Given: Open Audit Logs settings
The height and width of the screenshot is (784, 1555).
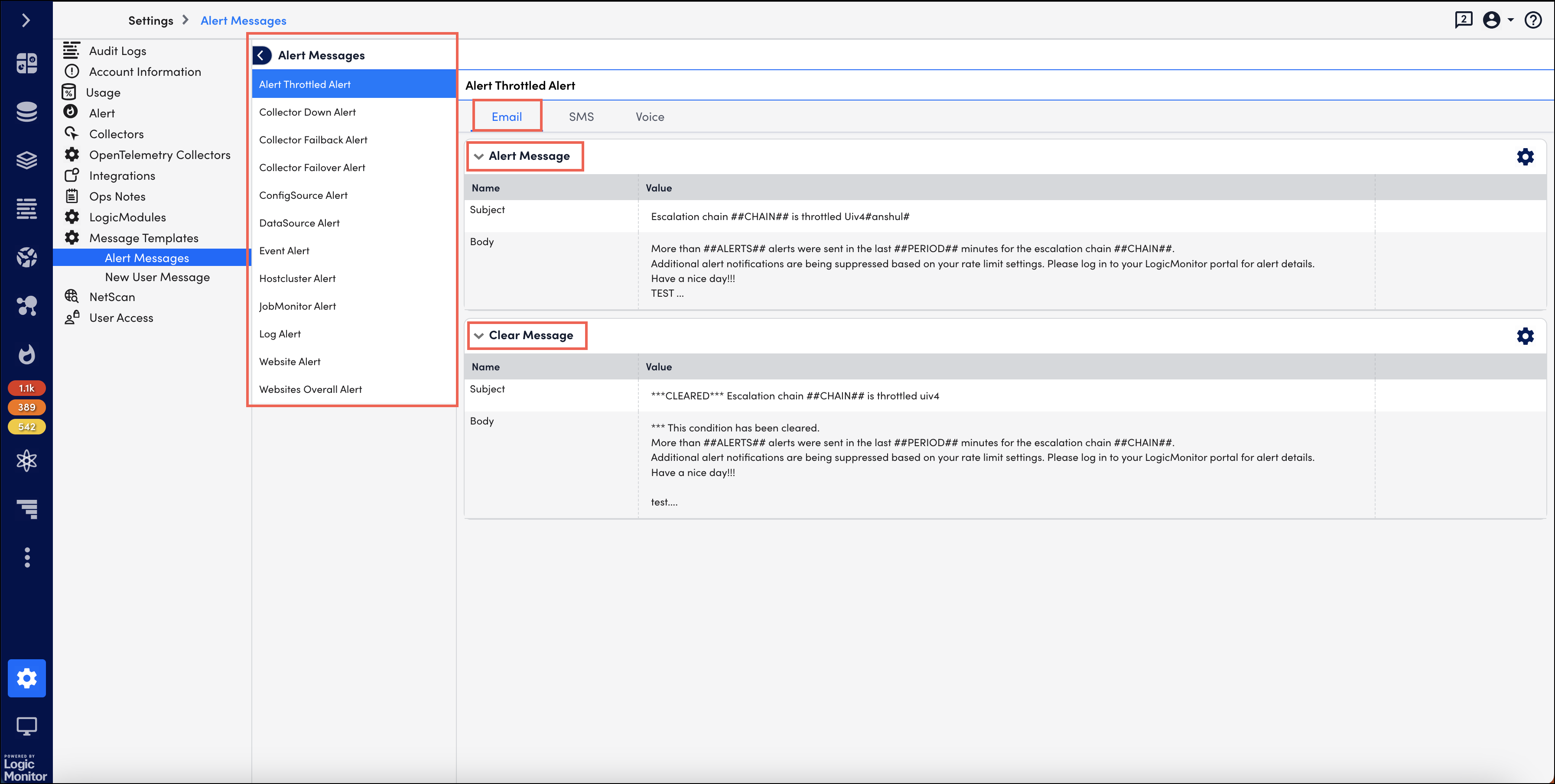Looking at the screenshot, I should (x=118, y=51).
